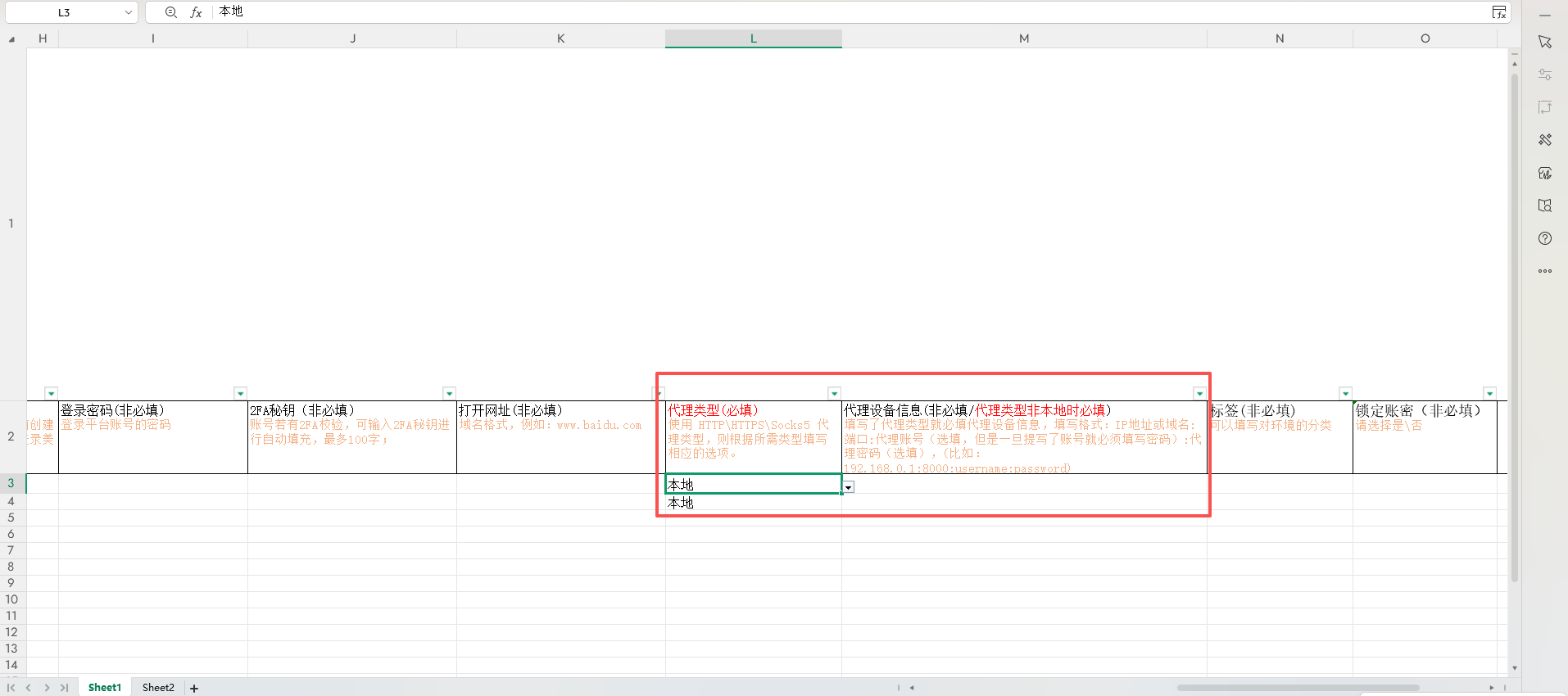Image resolution: width=1568 pixels, height=696 pixels.
Task: Open the help question mark icon
Action: 1545,238
